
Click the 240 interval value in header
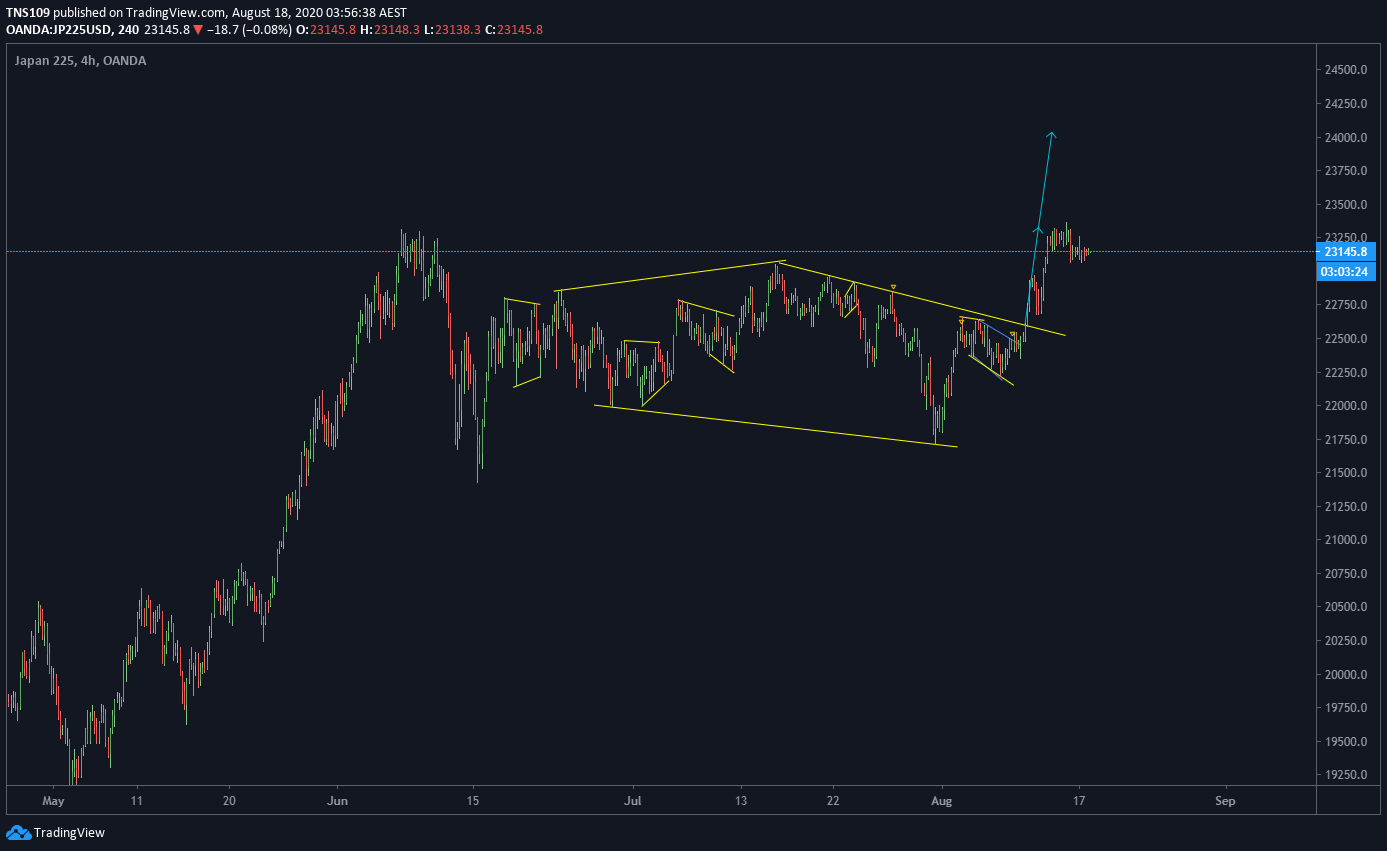[128, 30]
